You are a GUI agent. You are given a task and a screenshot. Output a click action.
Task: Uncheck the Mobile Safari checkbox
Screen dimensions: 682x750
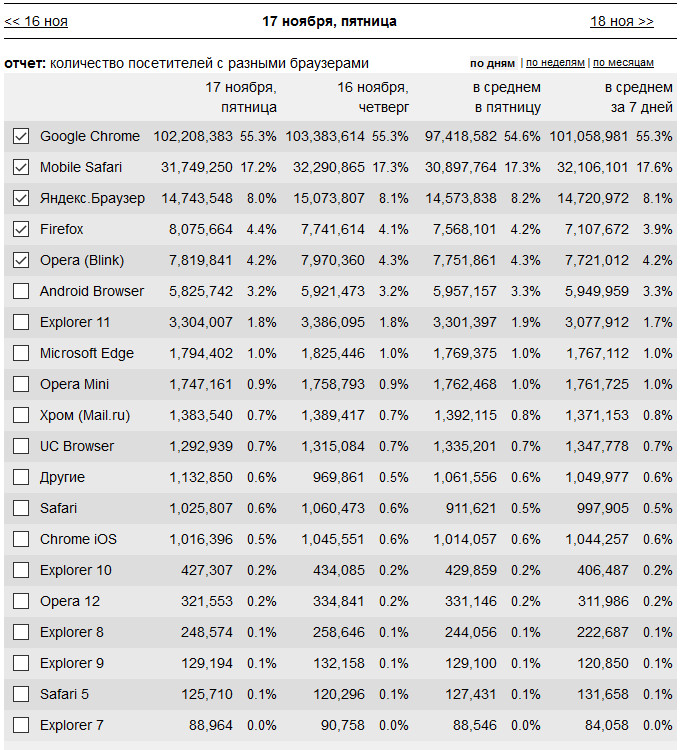[21, 167]
